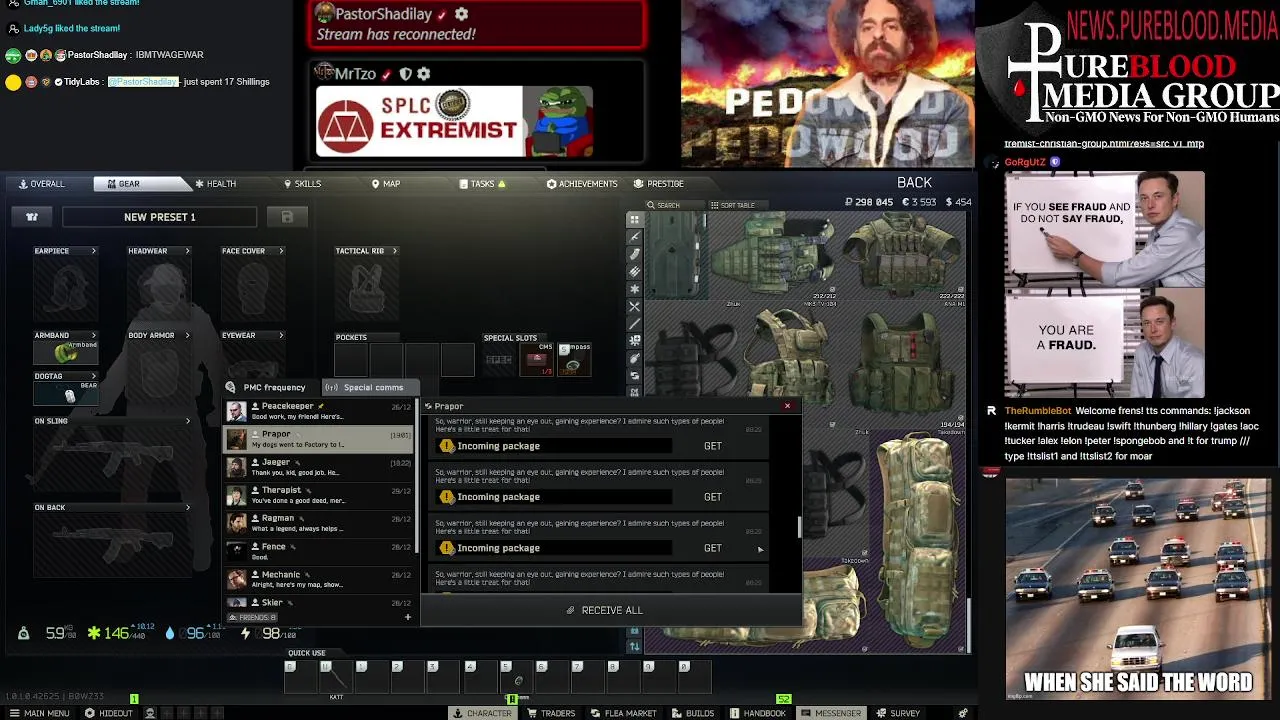Click the save preset floppy disk icon

coord(287,217)
